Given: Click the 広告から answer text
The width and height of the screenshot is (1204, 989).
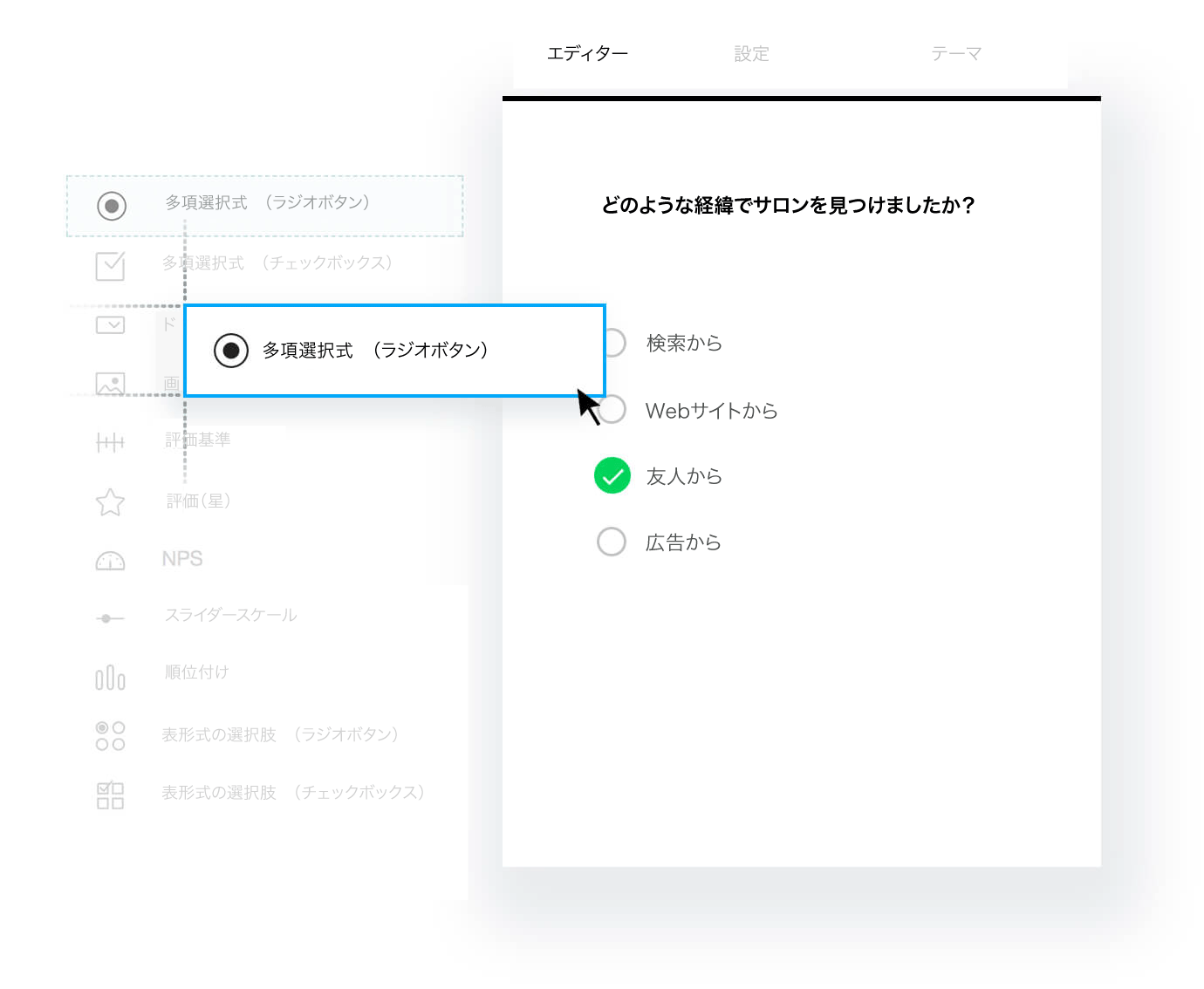Looking at the screenshot, I should tap(683, 542).
